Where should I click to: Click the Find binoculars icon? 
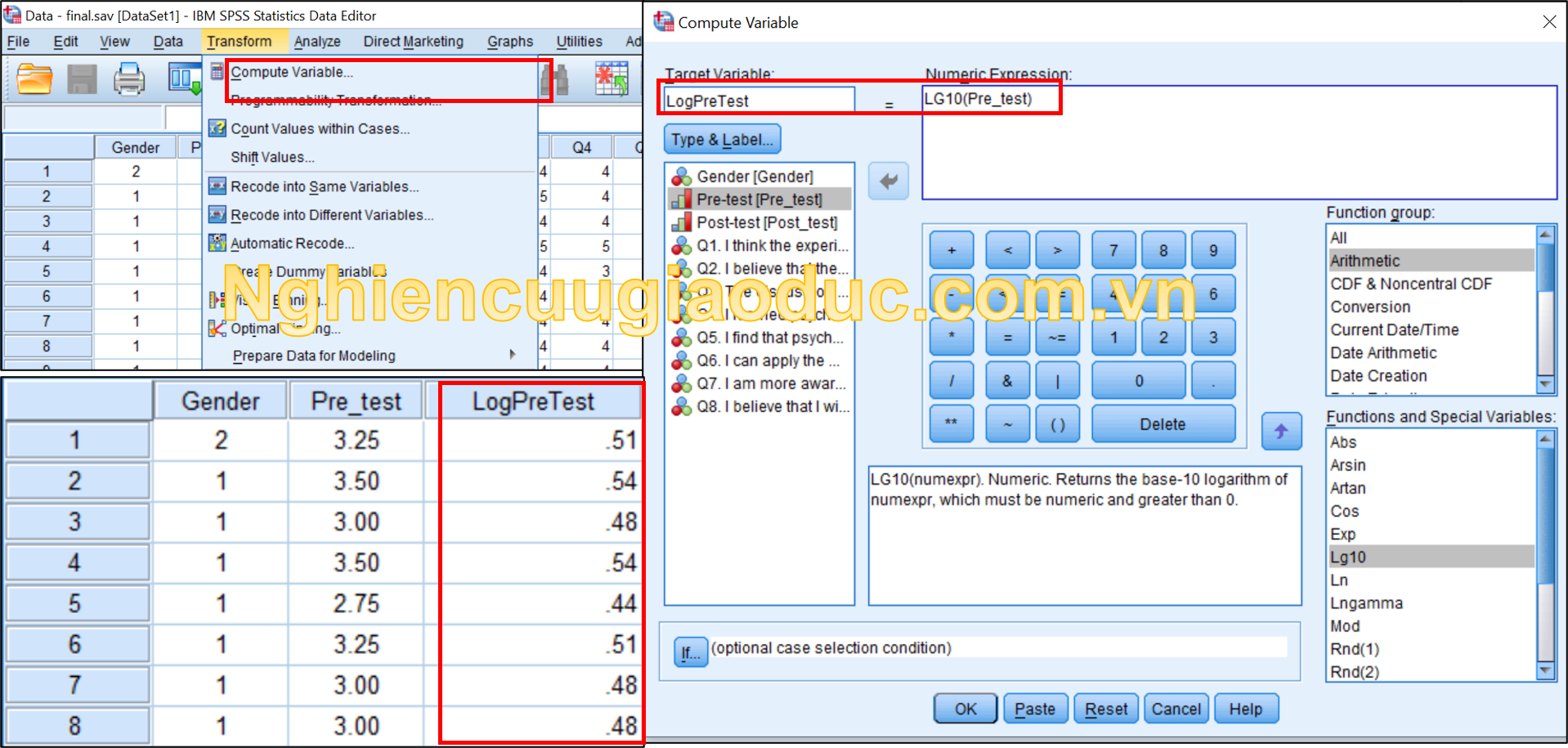point(554,80)
